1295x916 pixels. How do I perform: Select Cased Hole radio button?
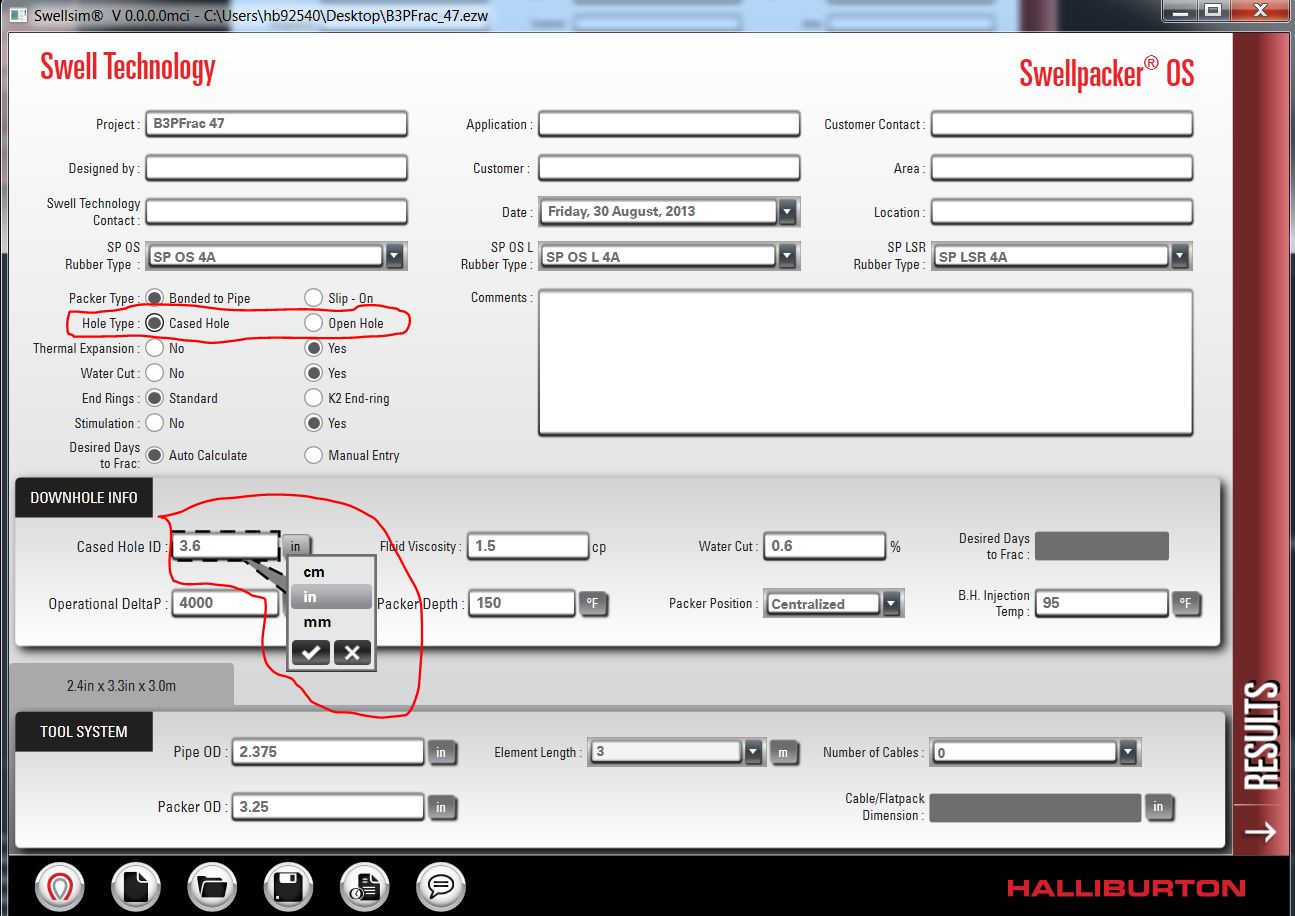coord(154,323)
